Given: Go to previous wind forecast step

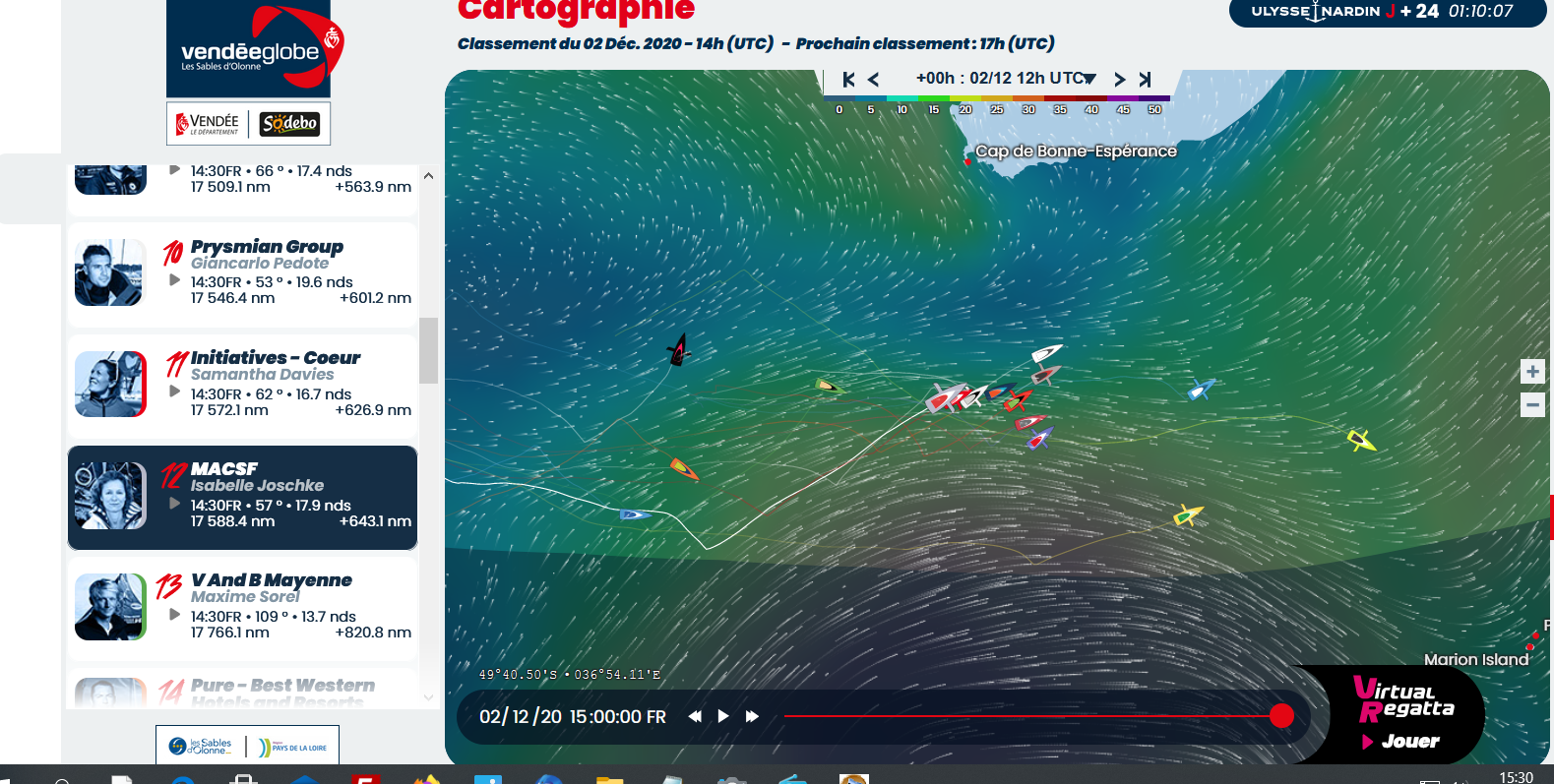Looking at the screenshot, I should [873, 80].
